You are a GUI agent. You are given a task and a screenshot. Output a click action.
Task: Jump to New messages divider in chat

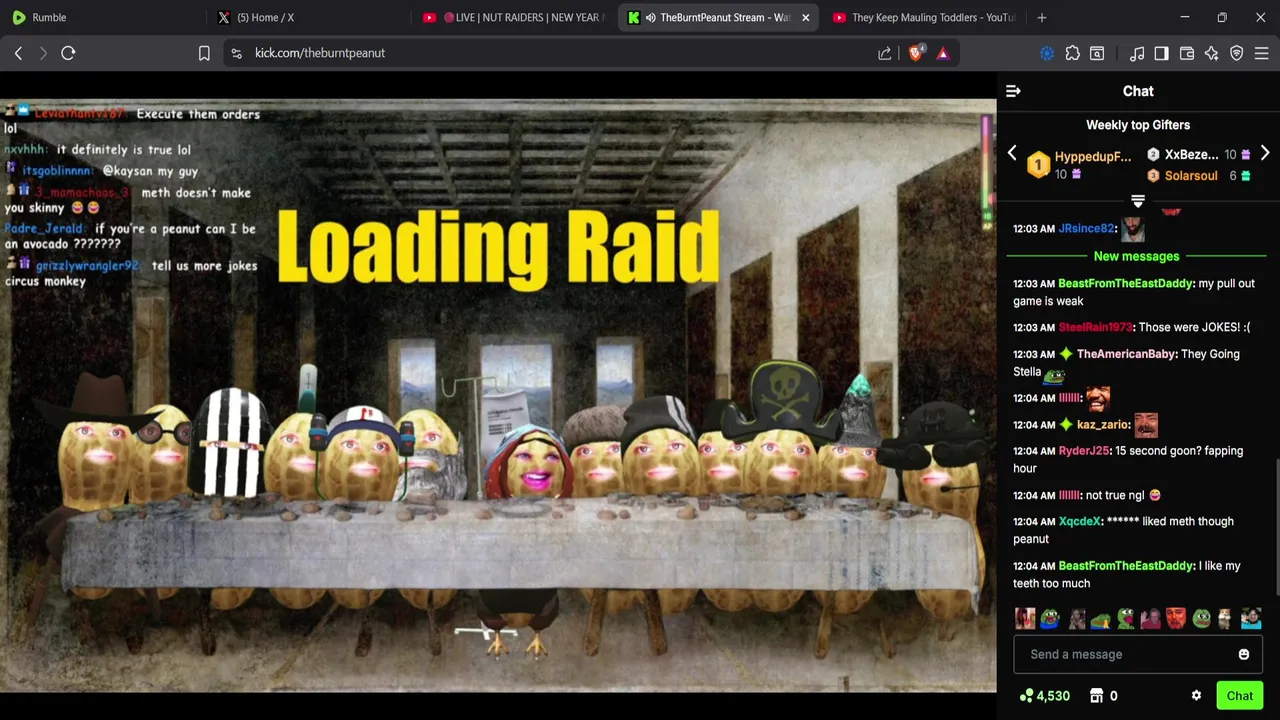tap(1136, 257)
